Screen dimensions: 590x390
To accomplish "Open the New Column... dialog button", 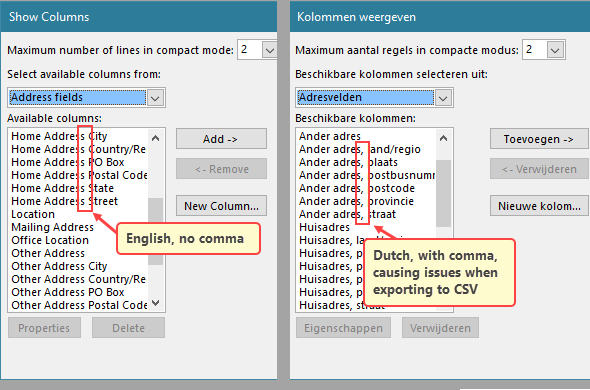I will tap(221, 206).
